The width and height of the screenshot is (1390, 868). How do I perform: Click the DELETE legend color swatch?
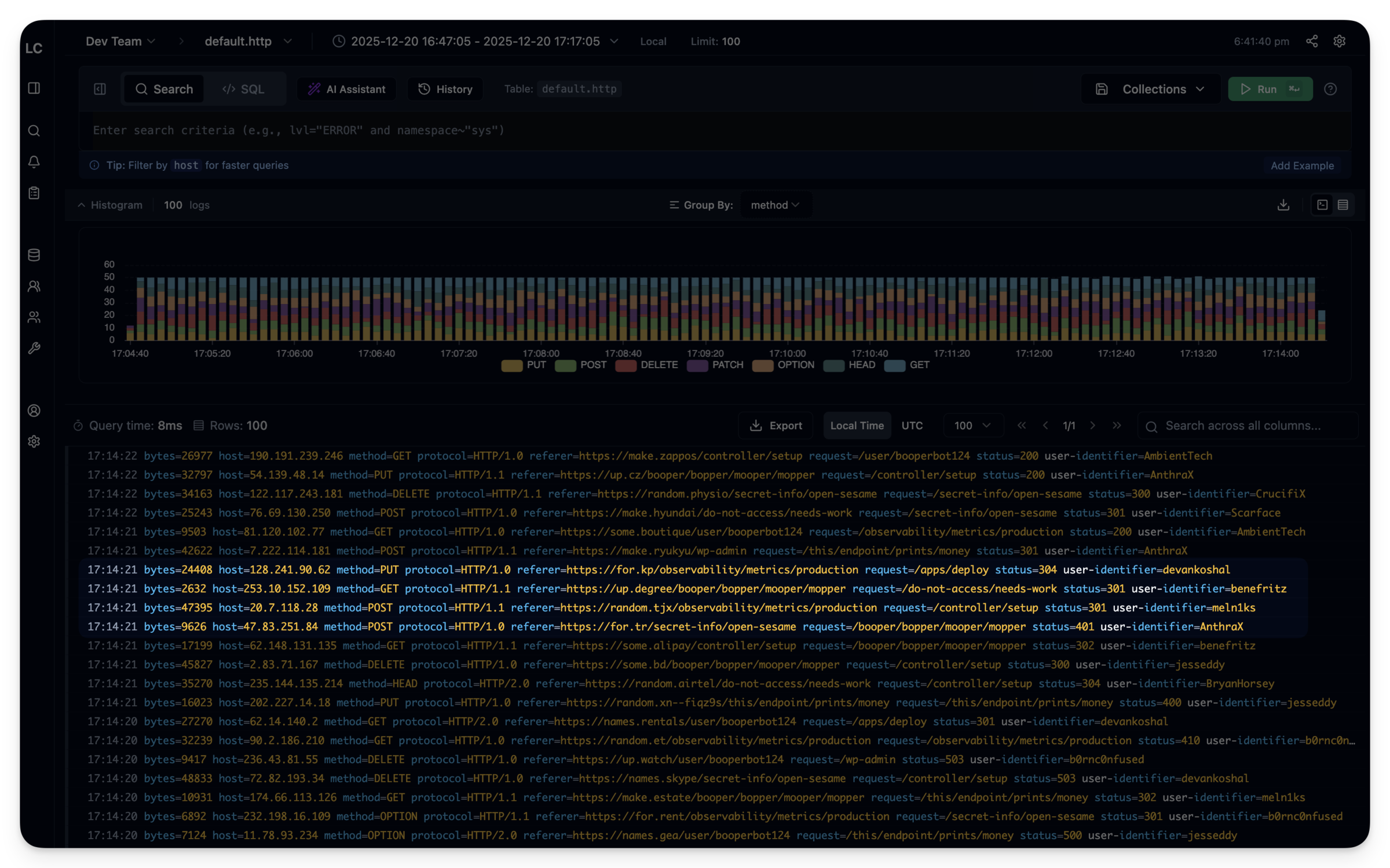[x=625, y=365]
